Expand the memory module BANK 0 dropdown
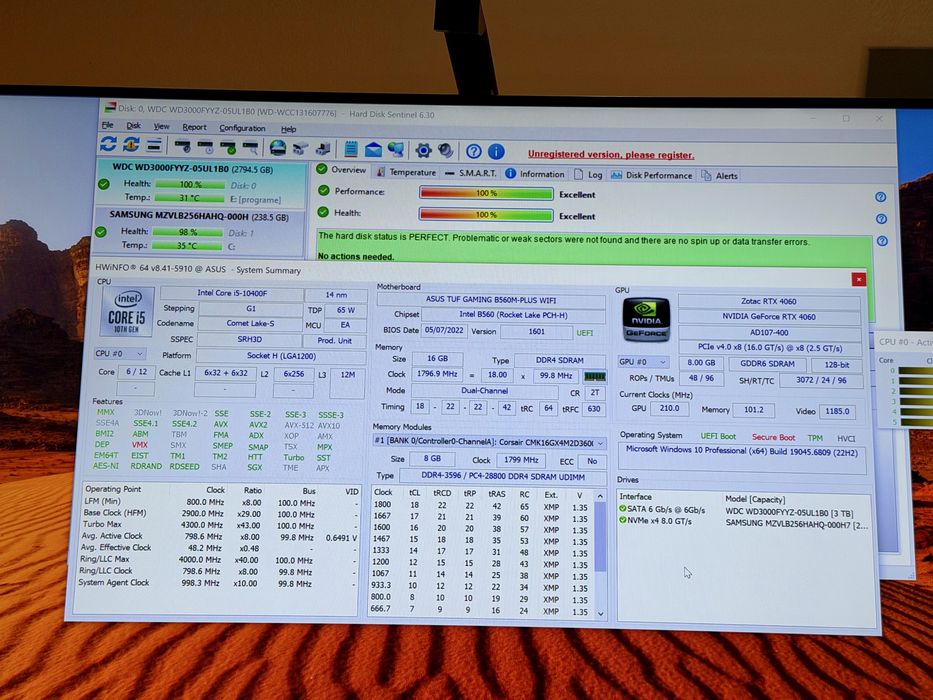This screenshot has width=933, height=700. point(489,443)
